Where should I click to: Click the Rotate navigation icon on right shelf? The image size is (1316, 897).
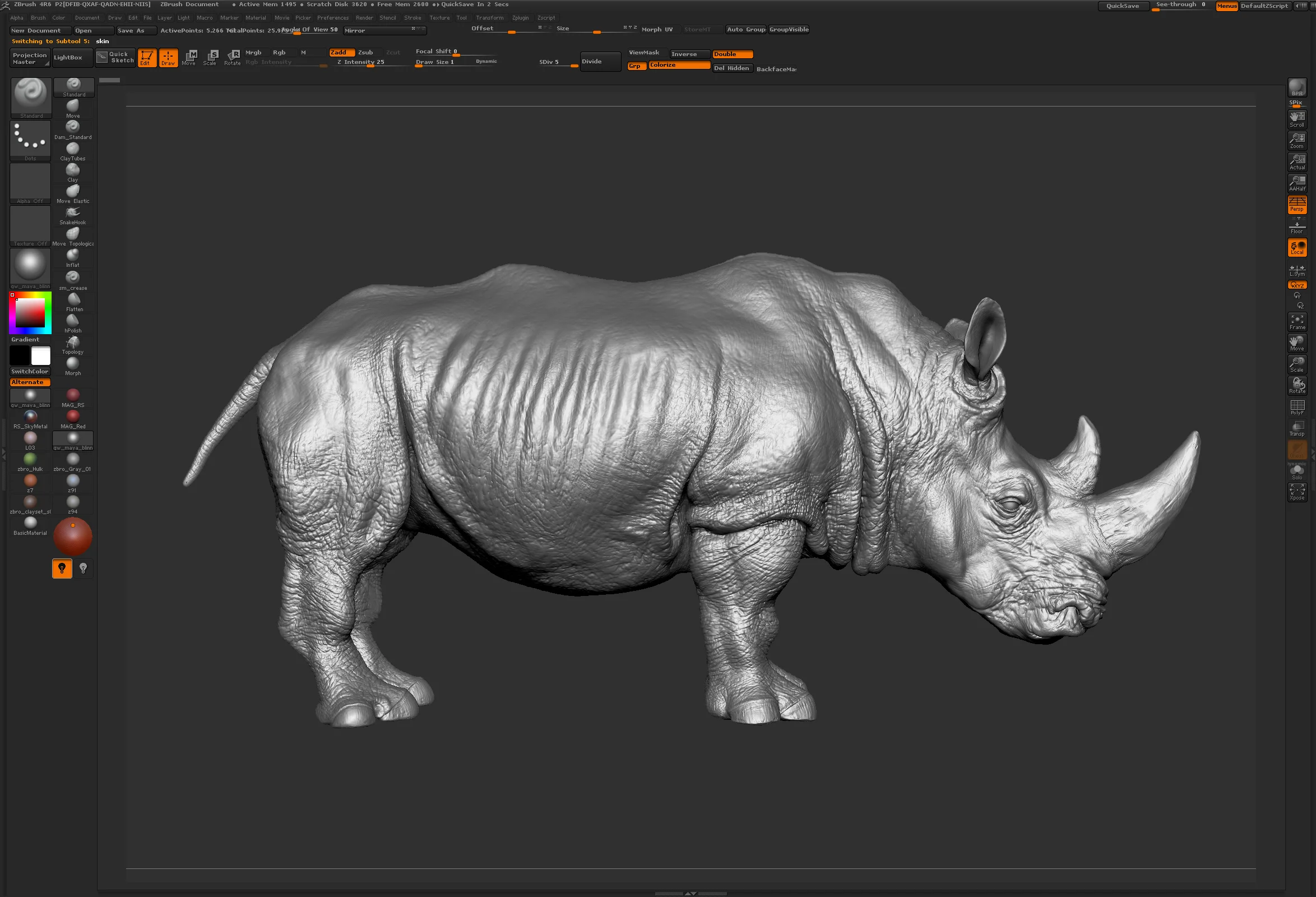pos(1297,386)
